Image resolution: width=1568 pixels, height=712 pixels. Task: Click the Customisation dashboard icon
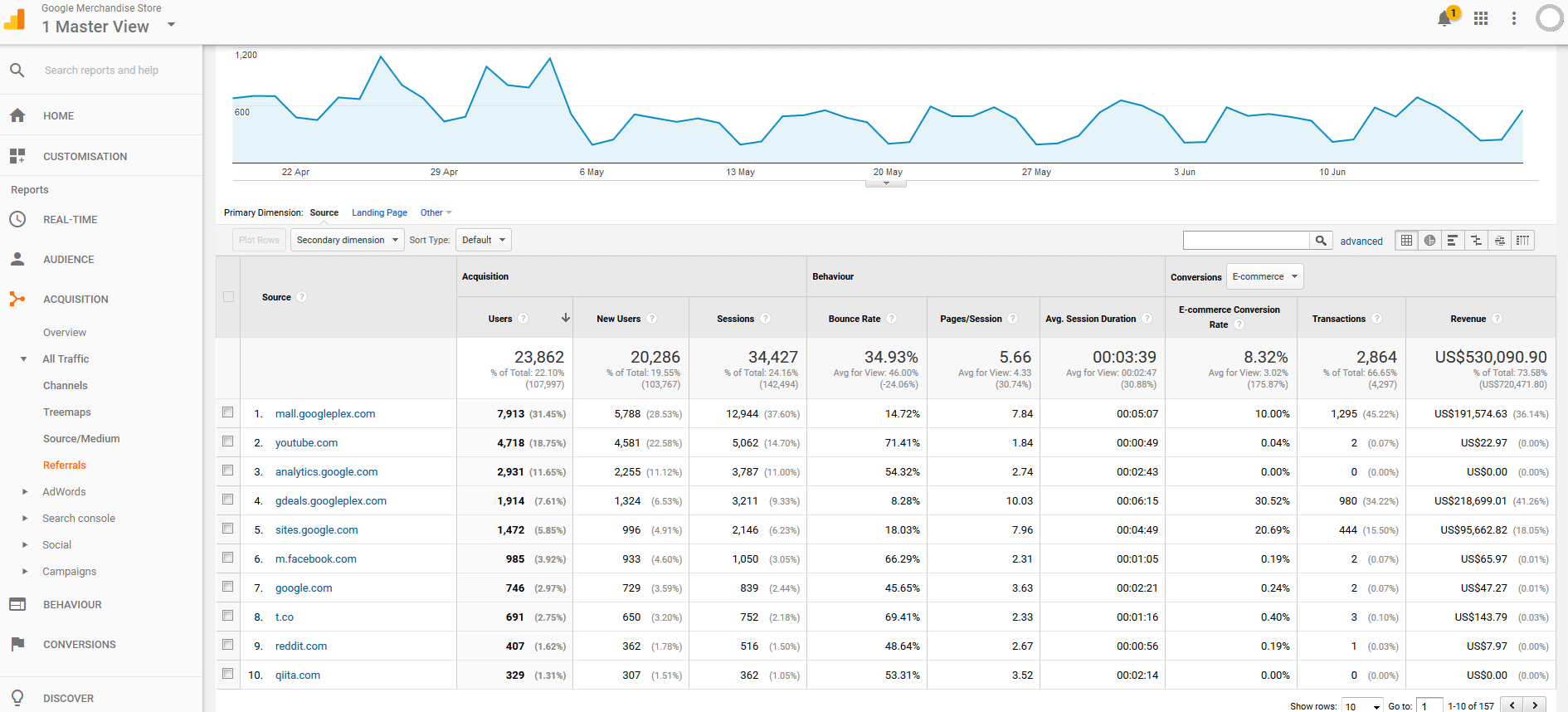tap(17, 156)
